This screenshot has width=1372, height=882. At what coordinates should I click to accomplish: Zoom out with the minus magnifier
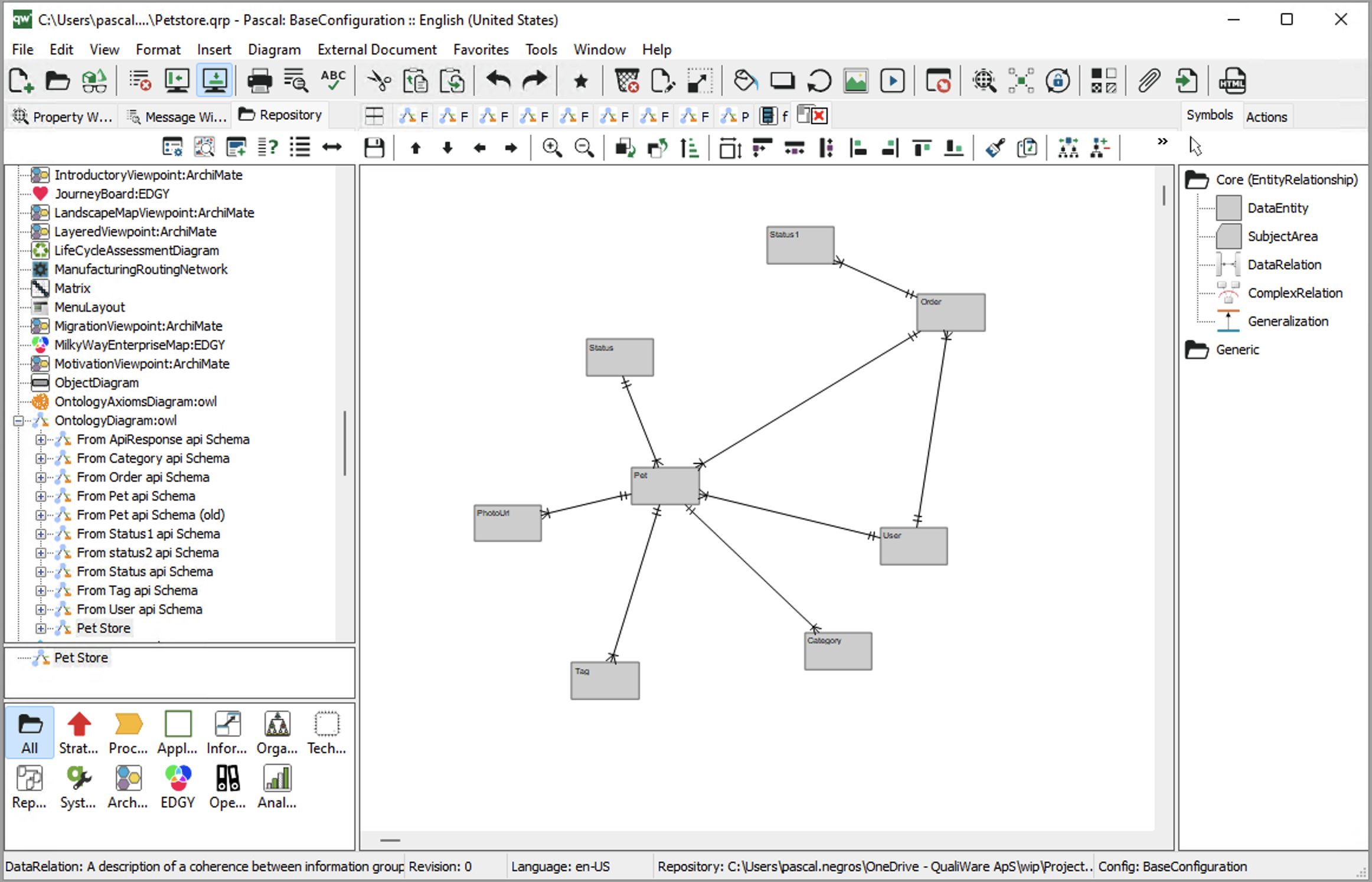pos(584,148)
